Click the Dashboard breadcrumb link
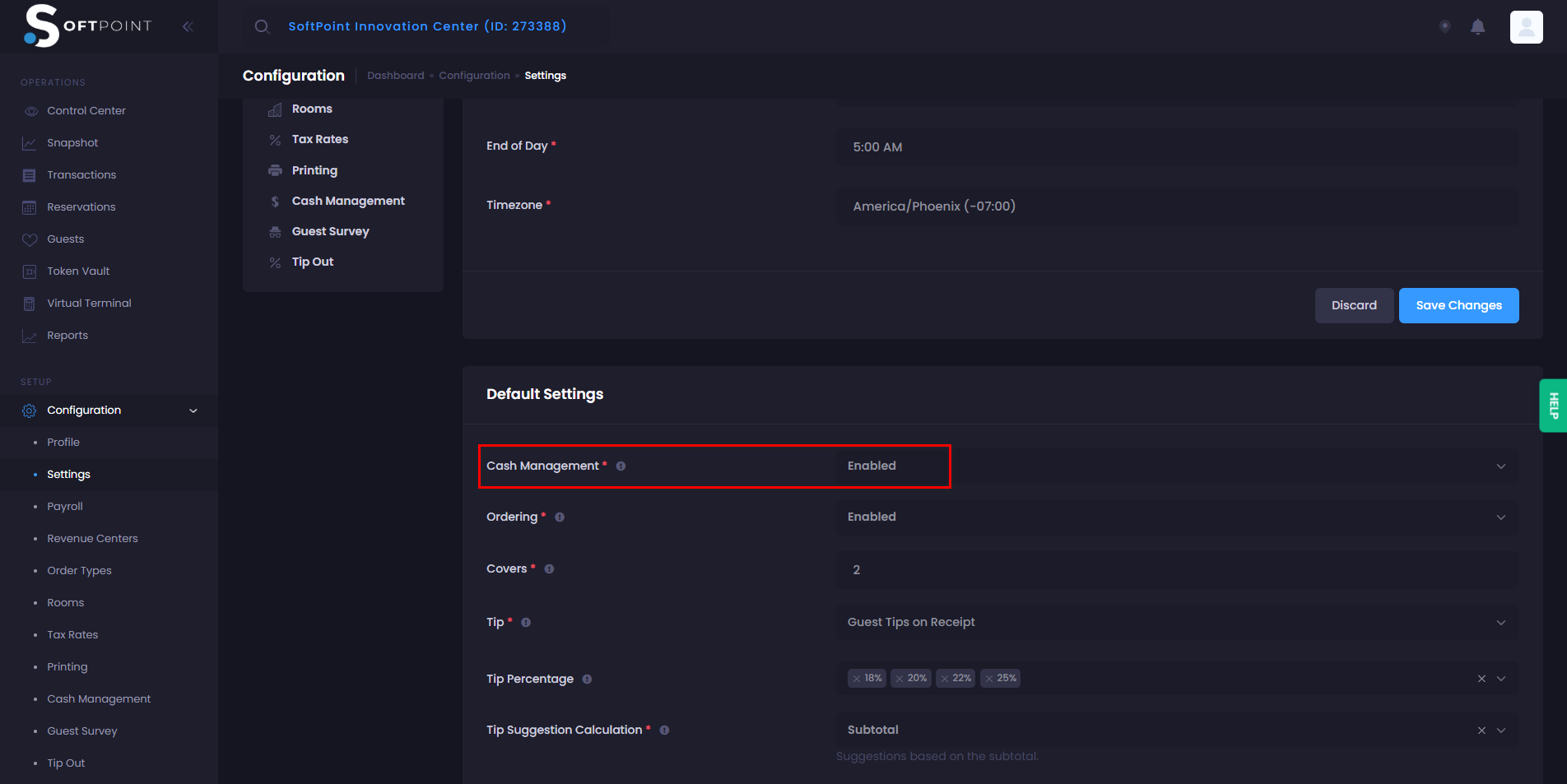This screenshot has height=784, width=1567. coord(395,76)
